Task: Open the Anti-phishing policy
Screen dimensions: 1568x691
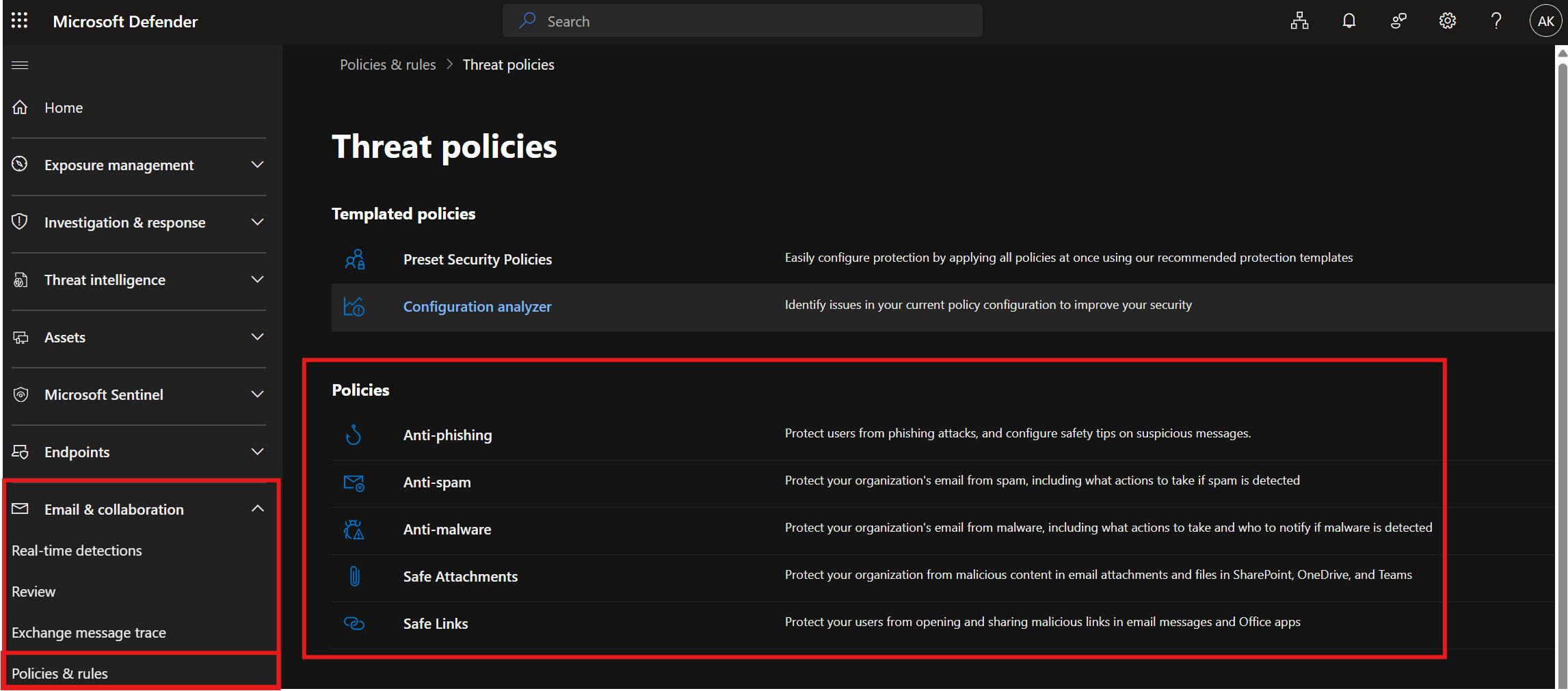Action: [x=447, y=435]
